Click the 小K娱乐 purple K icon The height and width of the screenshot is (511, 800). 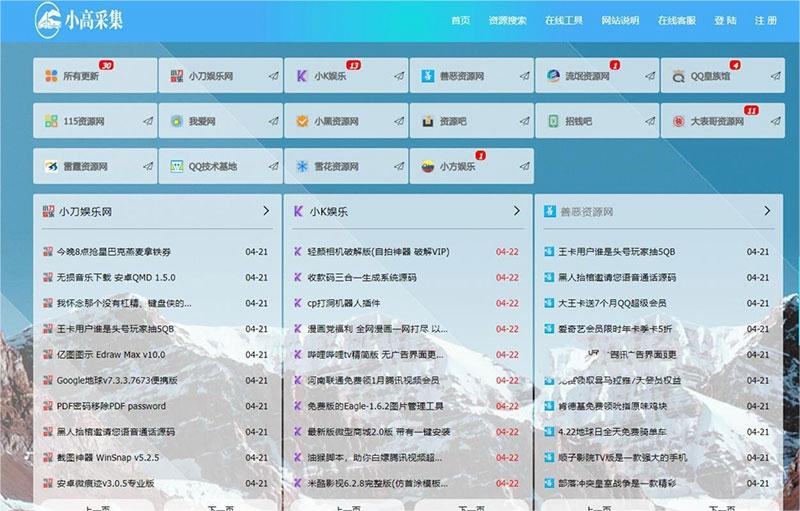point(301,76)
